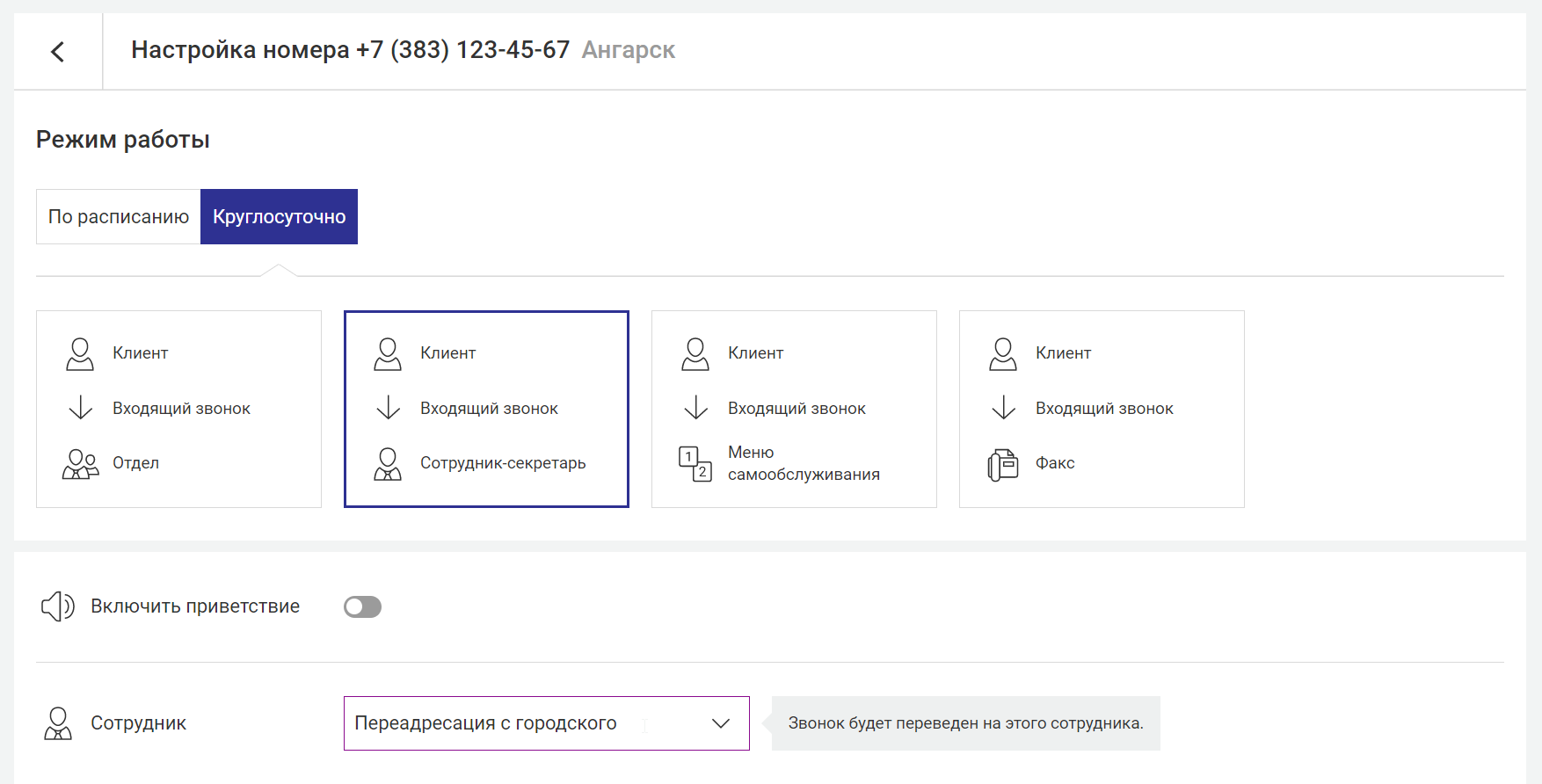1542x784 pixels.
Task: Click Входящий звонок text in Факс card
Action: (x=1104, y=409)
